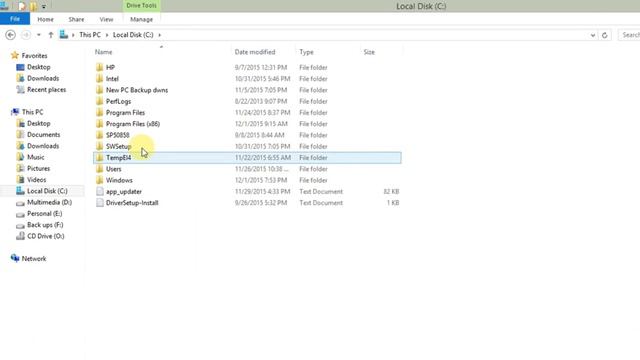Click the TempEI4 date 11/22/2015 6:55 AM
The image size is (640, 360).
(263, 158)
